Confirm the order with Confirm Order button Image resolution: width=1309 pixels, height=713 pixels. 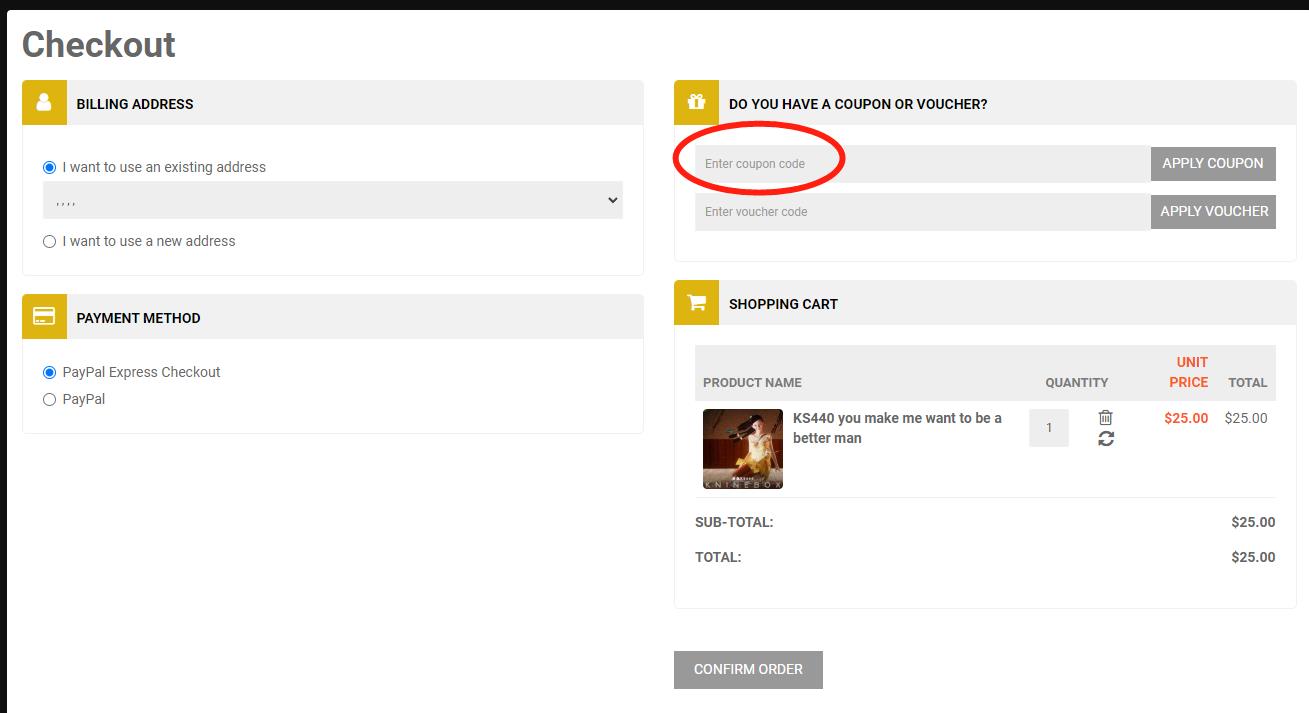click(x=748, y=669)
